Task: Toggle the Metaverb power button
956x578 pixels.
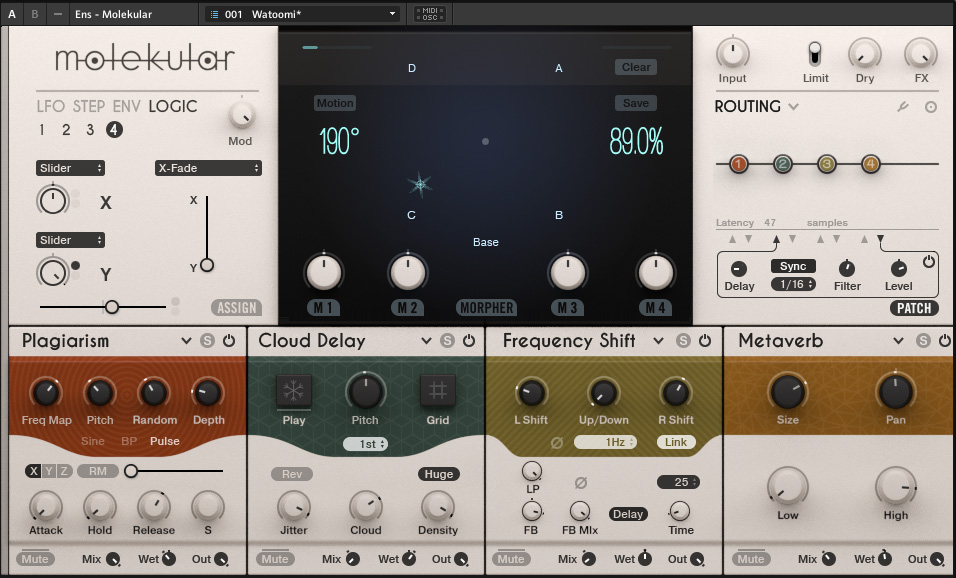Action: (x=944, y=341)
